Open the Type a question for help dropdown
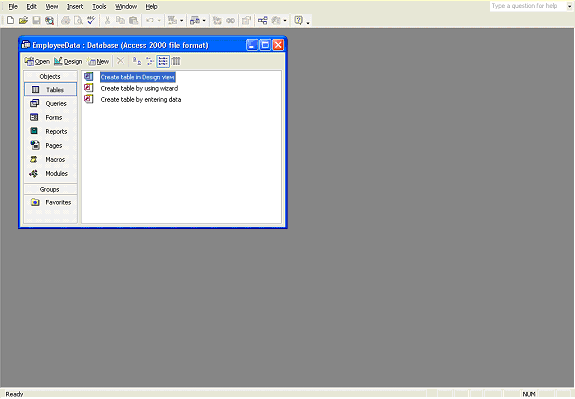 [x=569, y=6]
